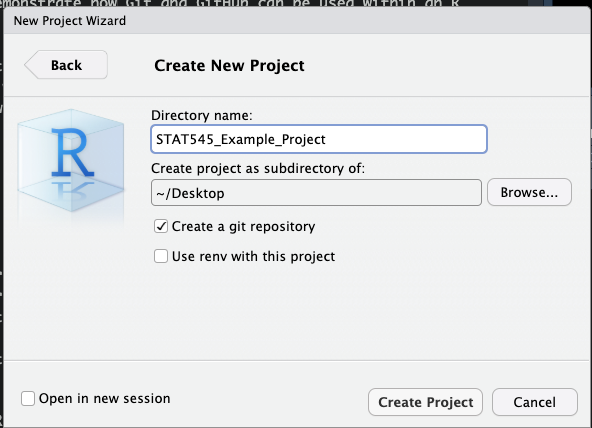Click the blue R letter in the logo
592x428 pixels.
point(72,152)
